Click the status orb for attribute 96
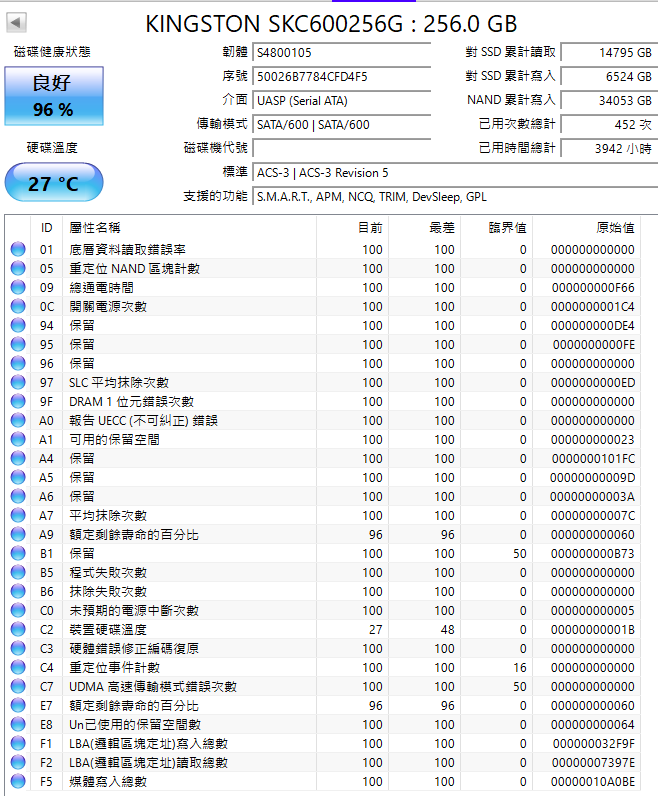 18,363
